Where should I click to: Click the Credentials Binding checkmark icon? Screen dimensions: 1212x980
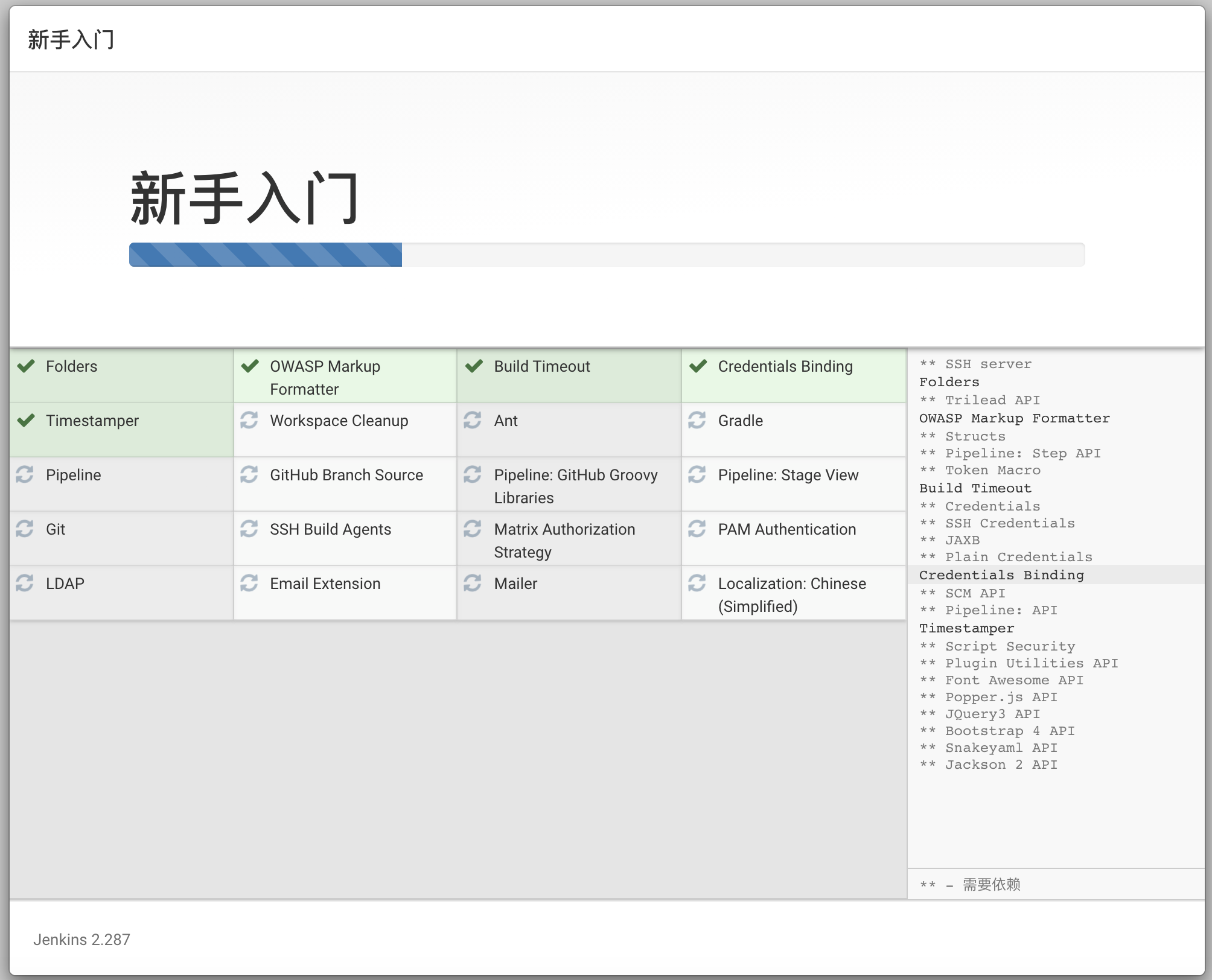point(698,366)
